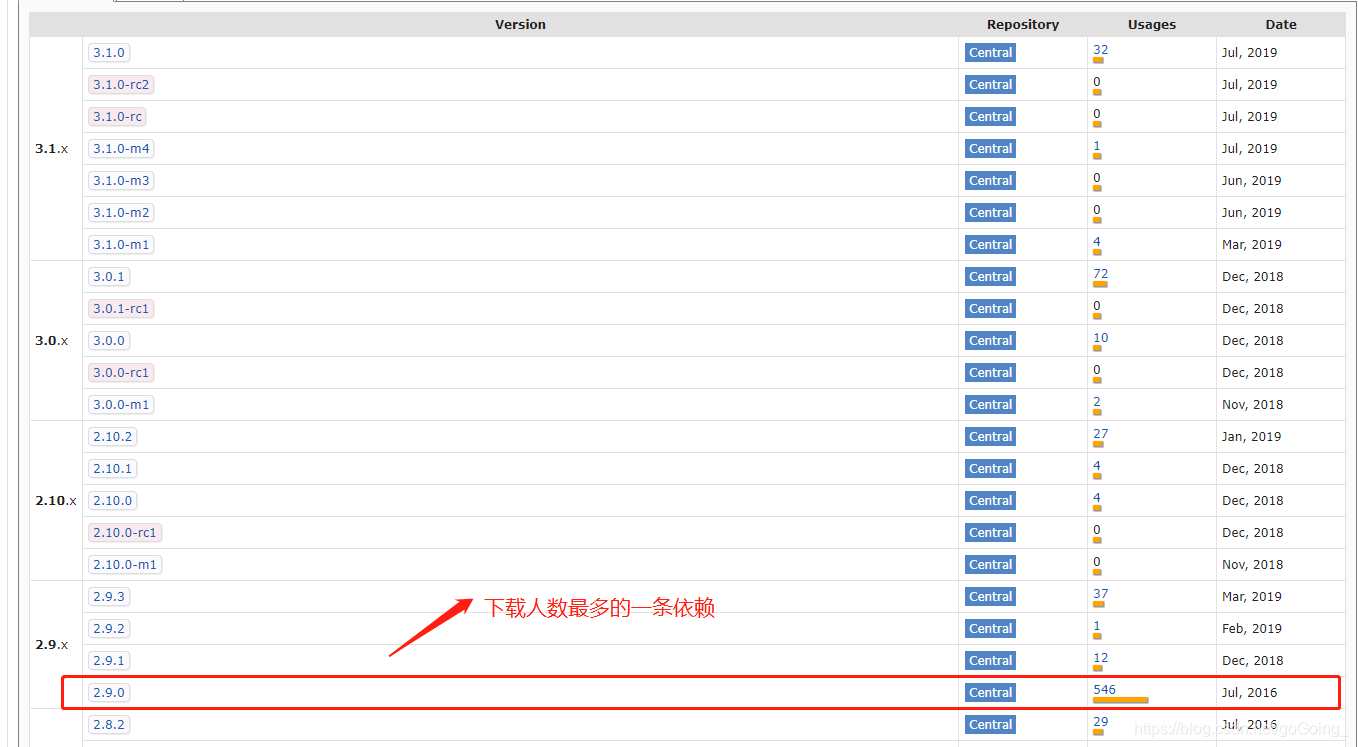
Task: Click the Repository column header
Action: 1023,25
